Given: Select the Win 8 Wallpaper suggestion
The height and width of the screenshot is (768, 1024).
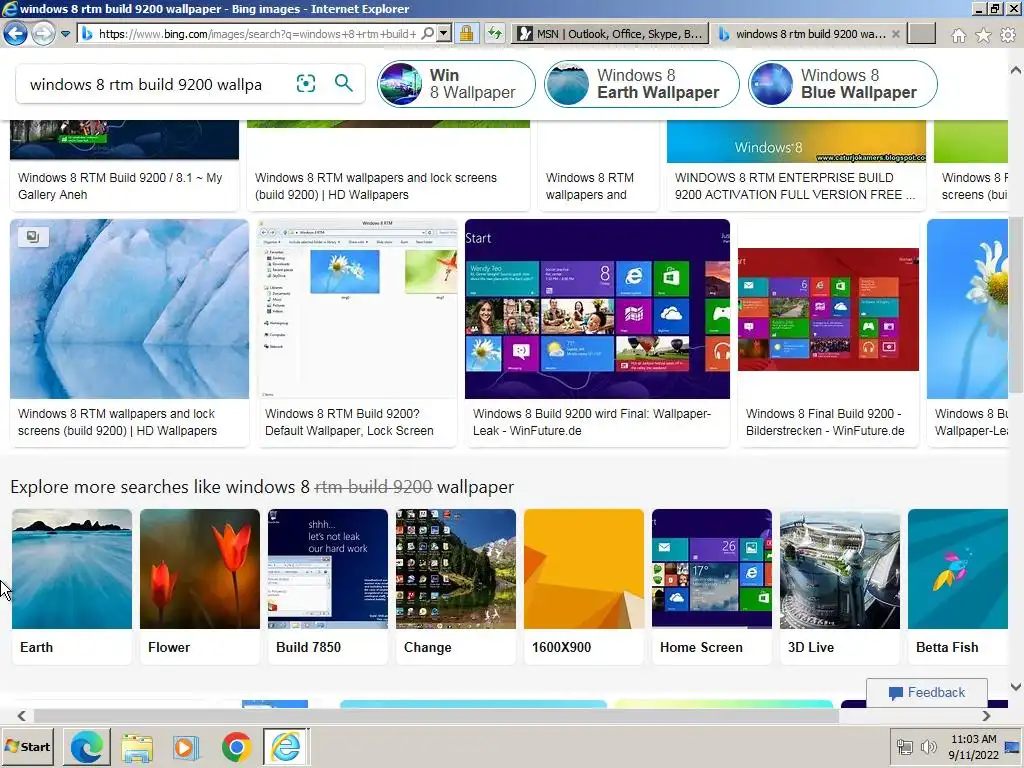Looking at the screenshot, I should point(456,84).
